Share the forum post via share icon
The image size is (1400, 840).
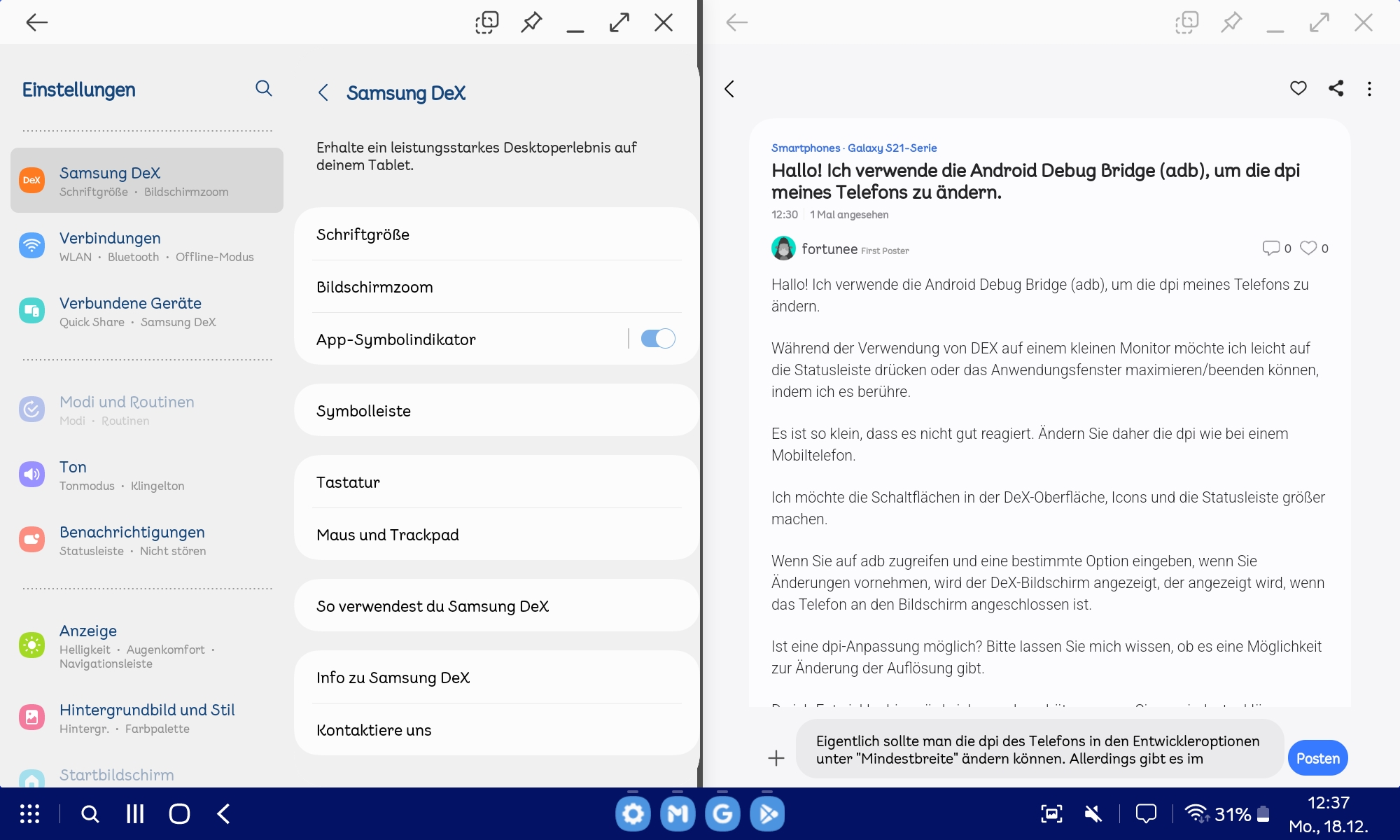click(x=1334, y=89)
